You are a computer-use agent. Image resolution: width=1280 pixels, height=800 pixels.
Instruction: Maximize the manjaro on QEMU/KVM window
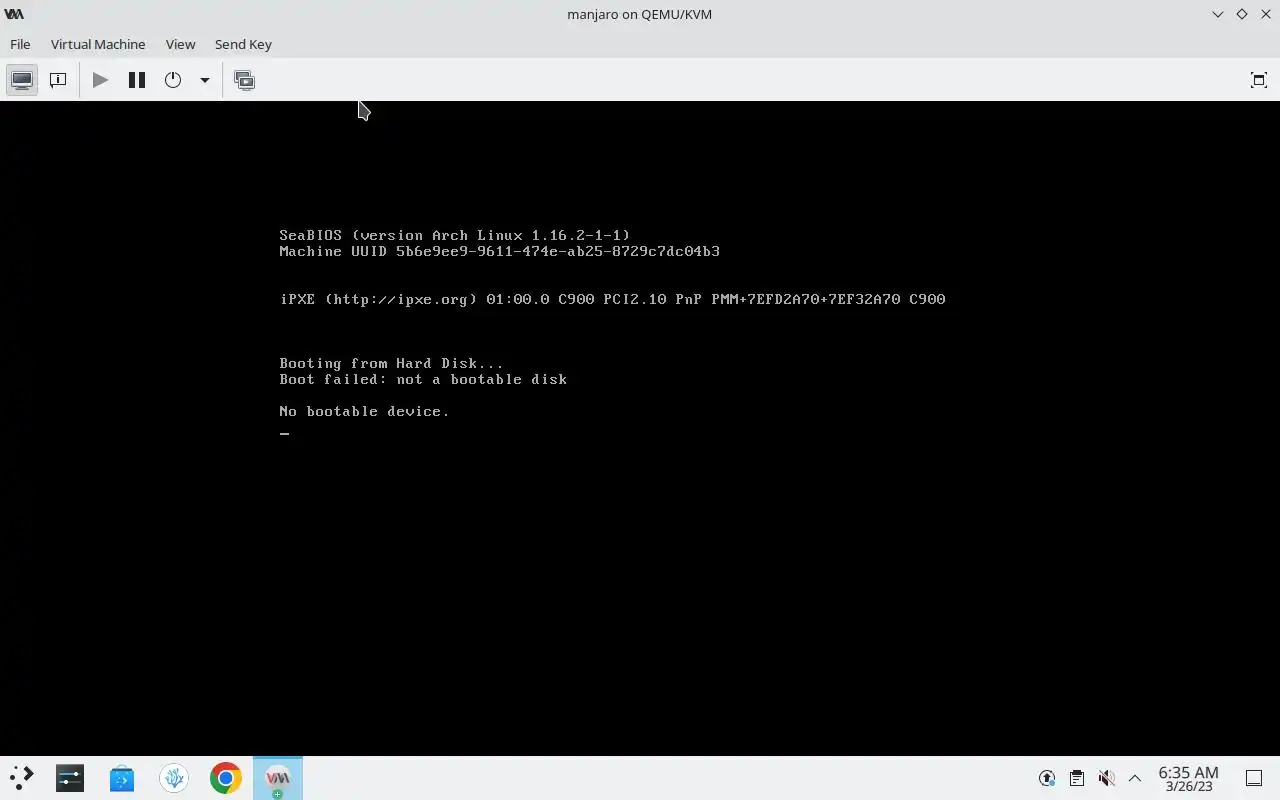pos(1241,14)
